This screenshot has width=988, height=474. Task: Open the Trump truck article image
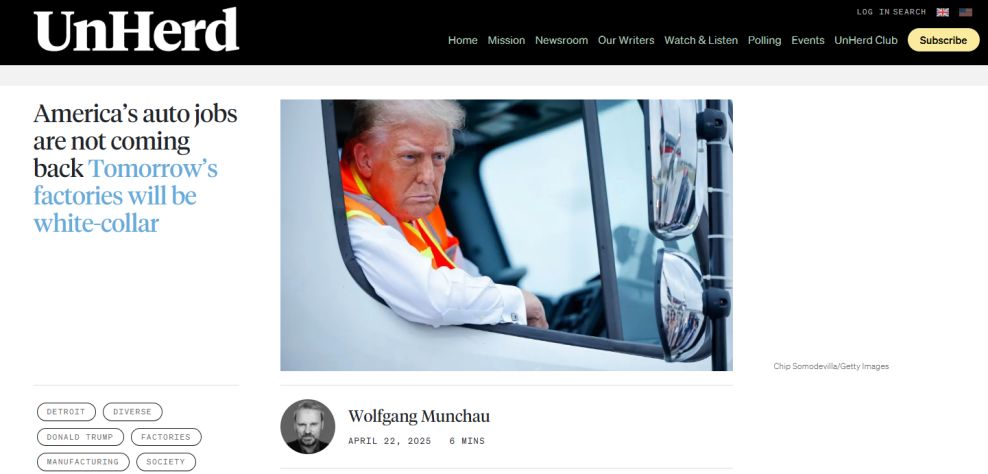pyautogui.click(x=507, y=235)
